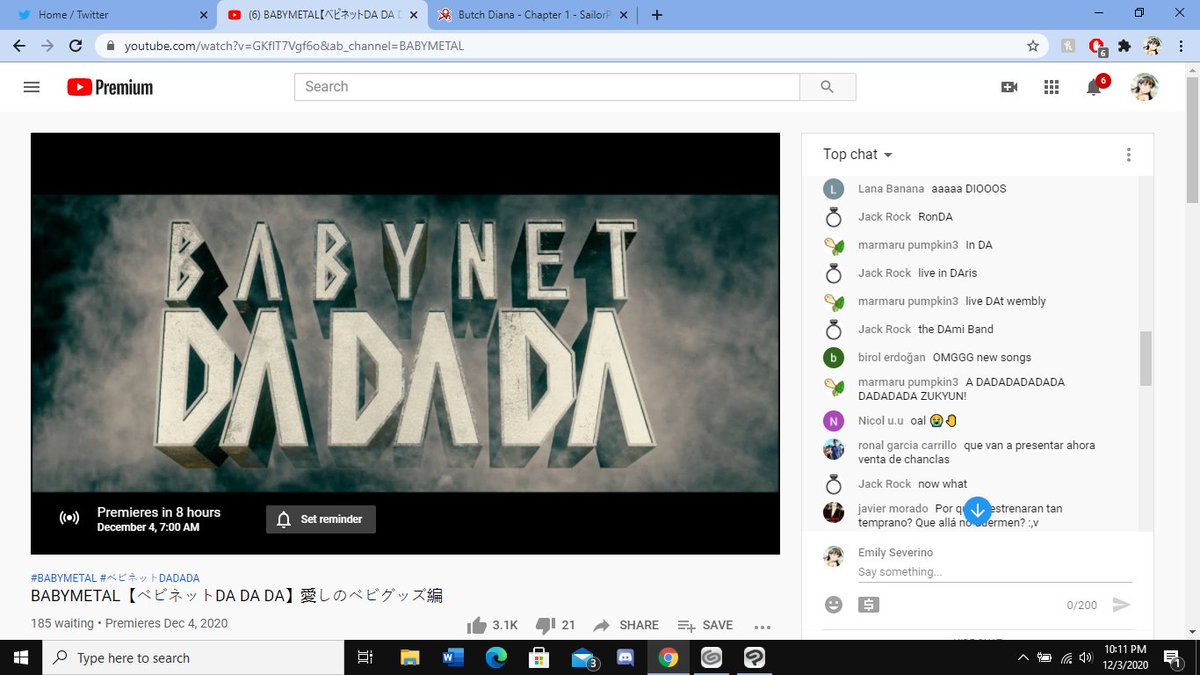Open the create video camera icon
Viewport: 1200px width, 675px height.
point(1009,87)
